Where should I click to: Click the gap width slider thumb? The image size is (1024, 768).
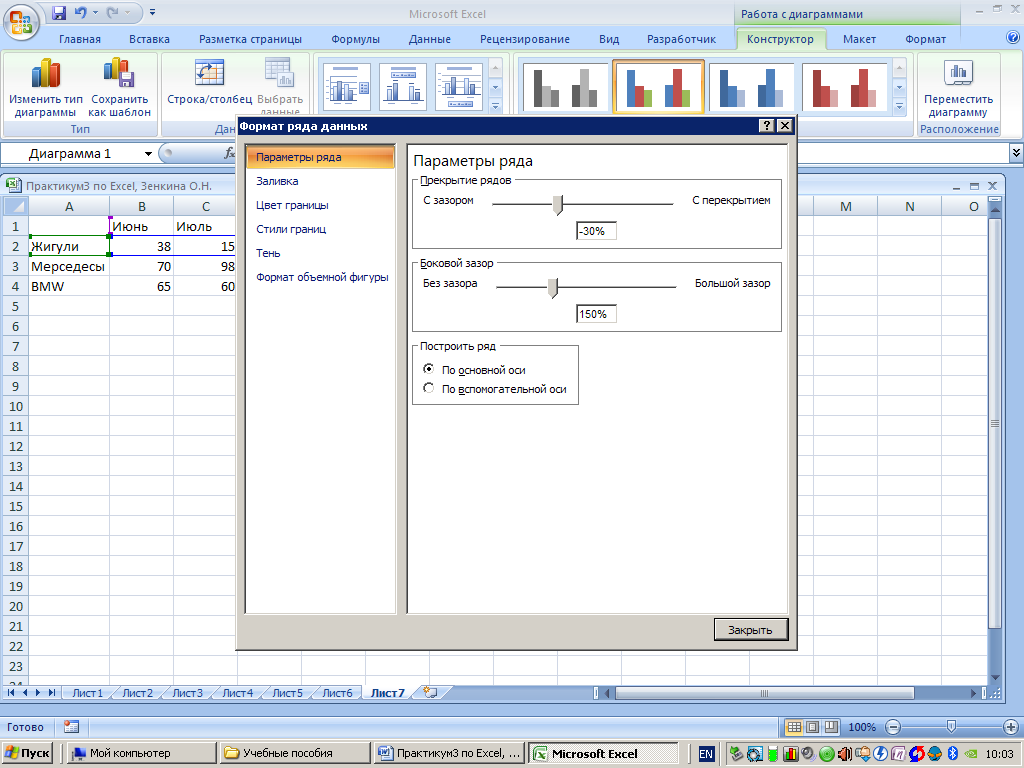pos(553,288)
